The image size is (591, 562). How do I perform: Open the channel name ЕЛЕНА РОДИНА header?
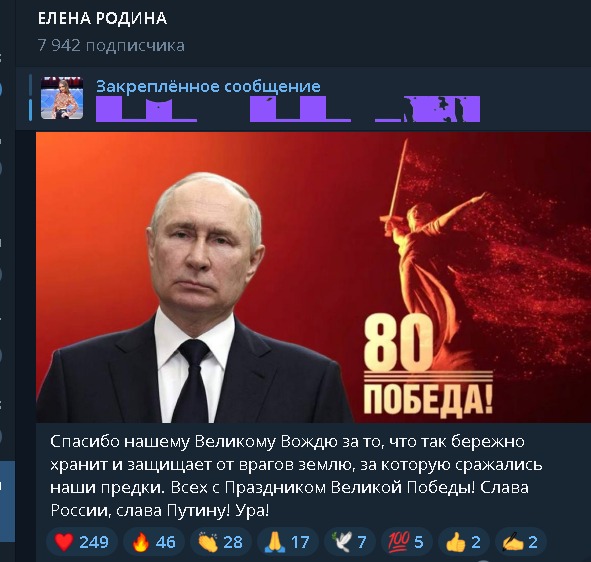102,18
